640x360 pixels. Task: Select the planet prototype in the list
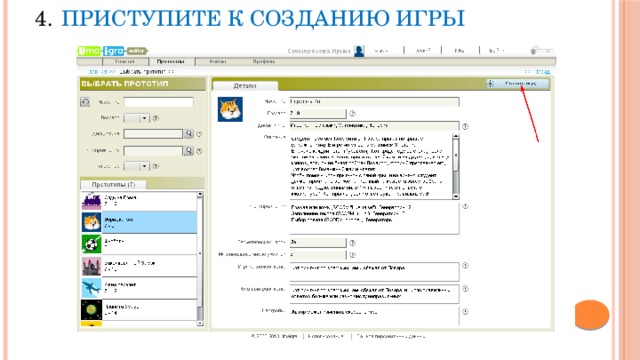click(x=139, y=310)
